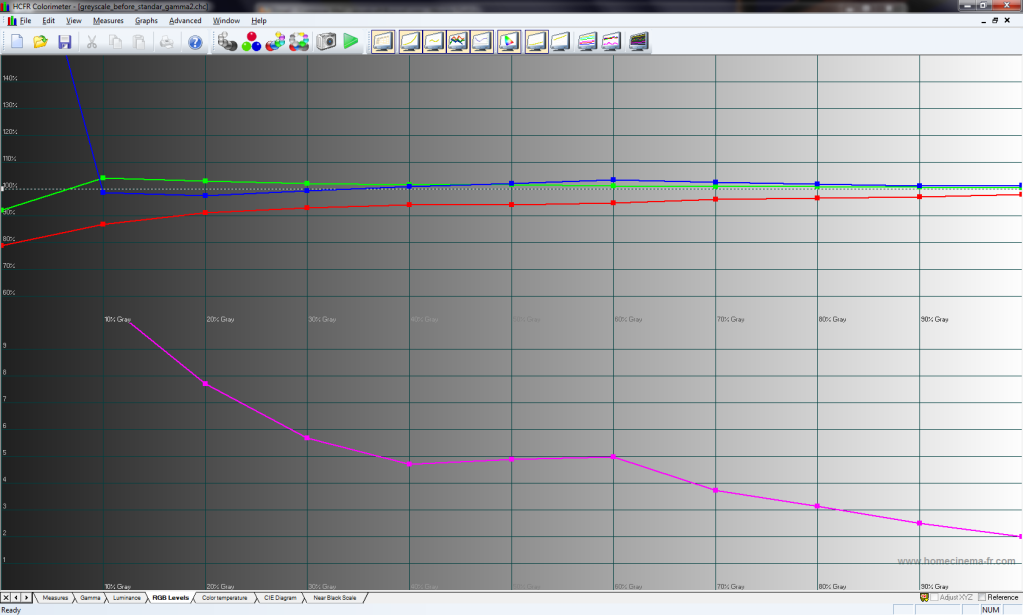1023x615 pixels.
Task: Close the current tab with the X button
Action: click(6, 597)
